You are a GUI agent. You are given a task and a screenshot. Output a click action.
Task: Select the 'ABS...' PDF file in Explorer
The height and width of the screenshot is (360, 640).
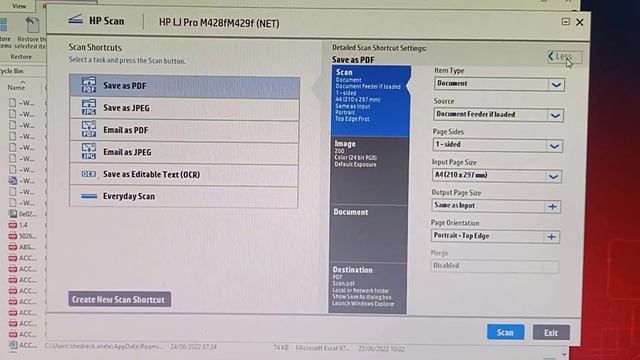point(22,247)
